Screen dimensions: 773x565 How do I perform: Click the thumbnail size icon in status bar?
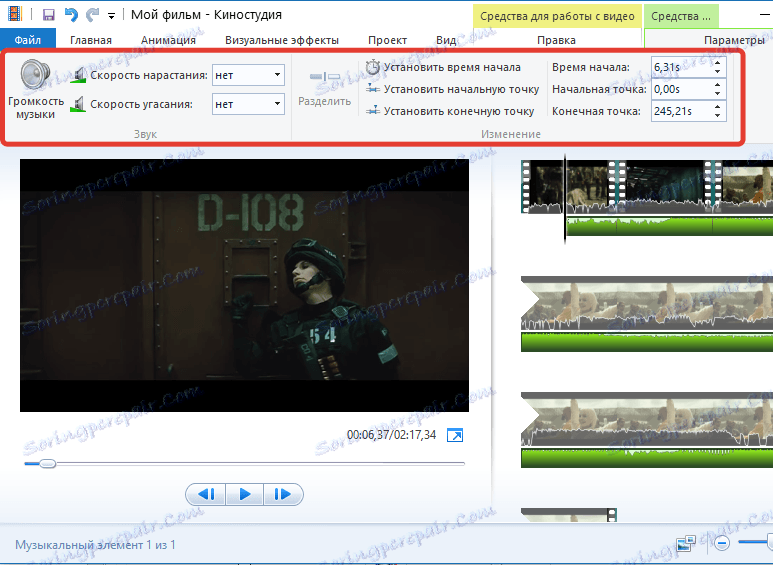coord(686,543)
